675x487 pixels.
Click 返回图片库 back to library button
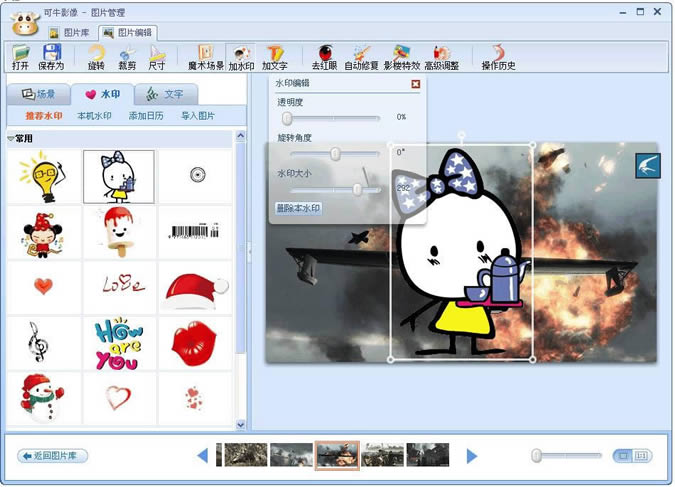[x=52, y=456]
